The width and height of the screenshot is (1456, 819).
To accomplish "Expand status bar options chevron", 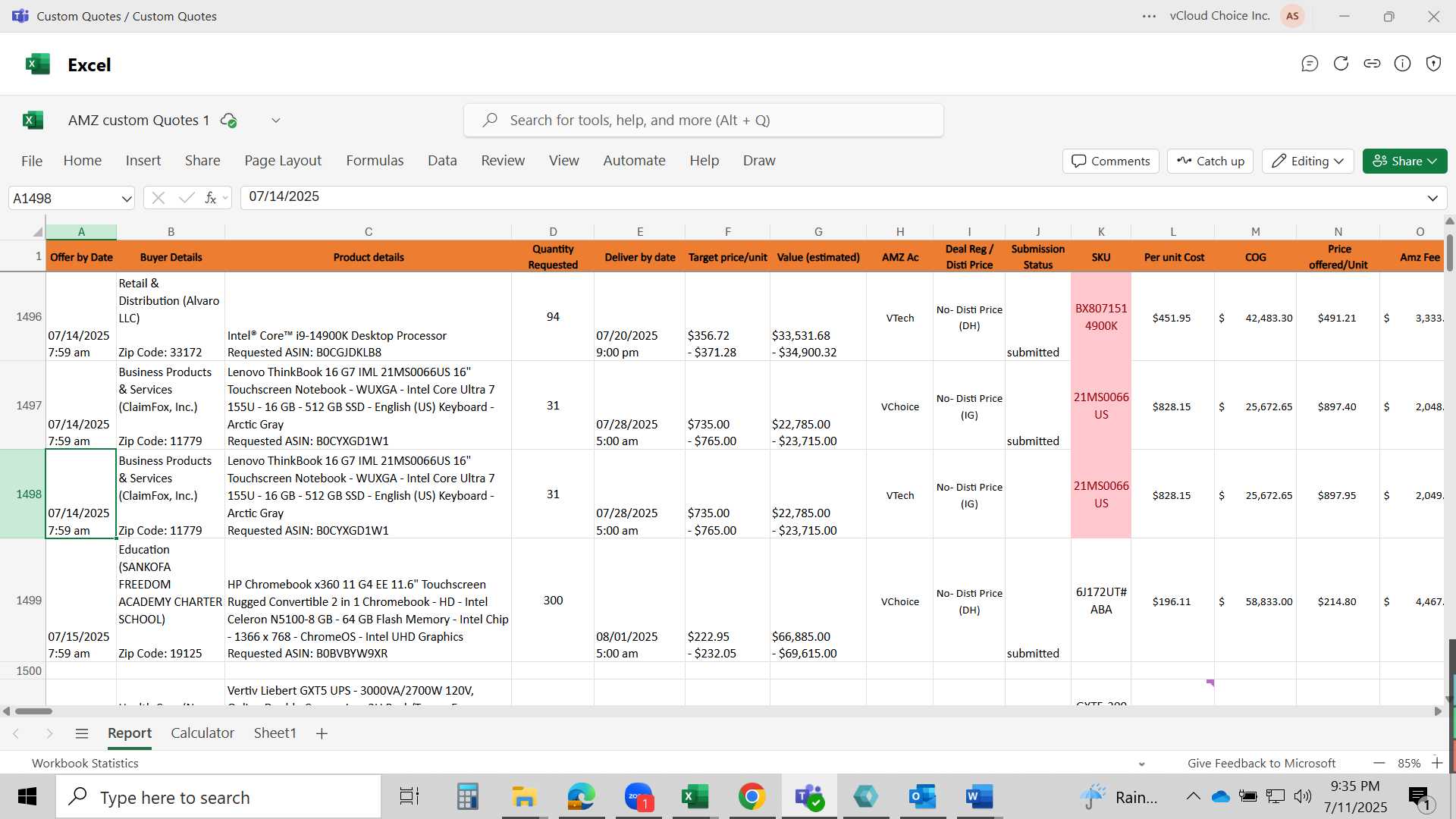I will 1141,764.
